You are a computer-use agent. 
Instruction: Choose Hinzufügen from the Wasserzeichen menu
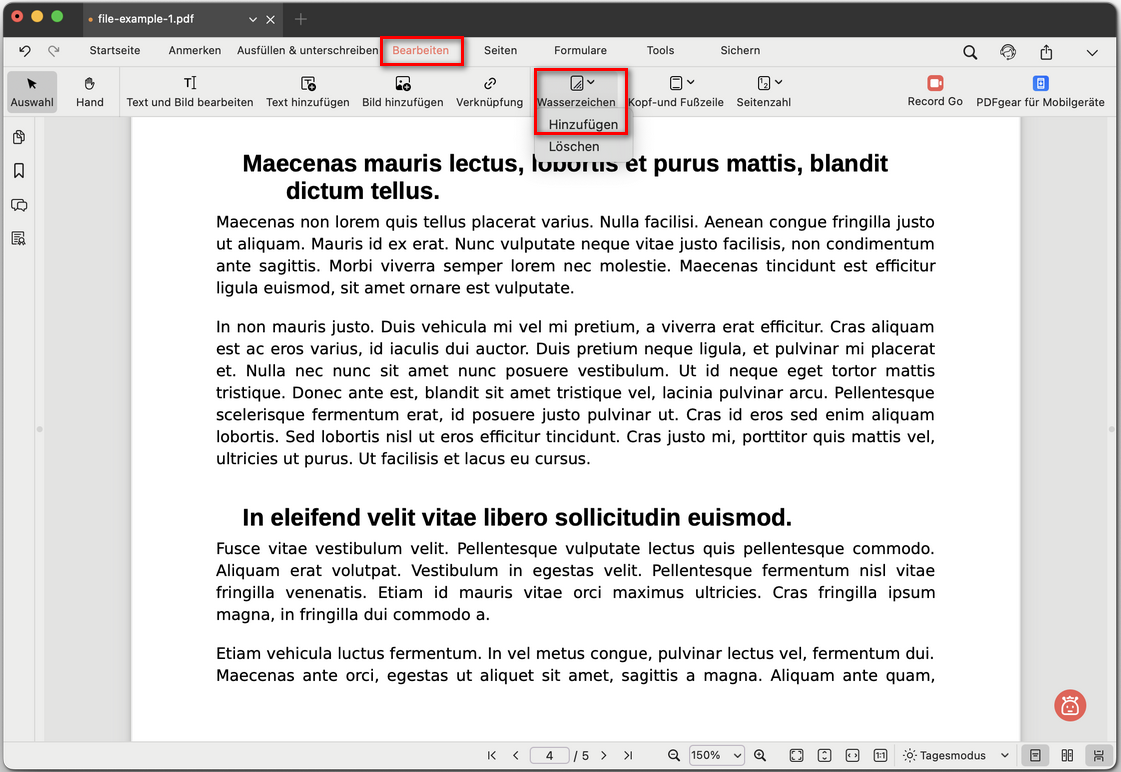coord(583,125)
